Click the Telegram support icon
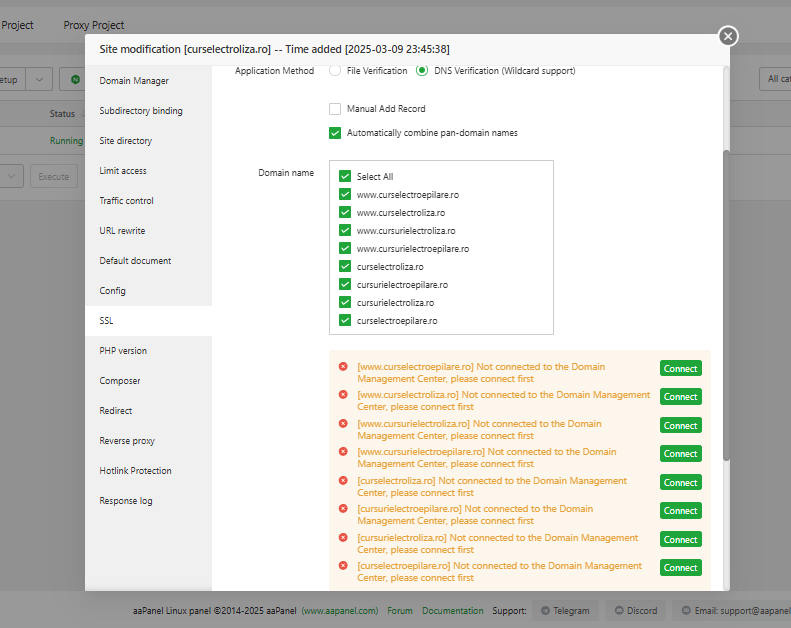Viewport: 791px width, 628px height. click(x=545, y=610)
